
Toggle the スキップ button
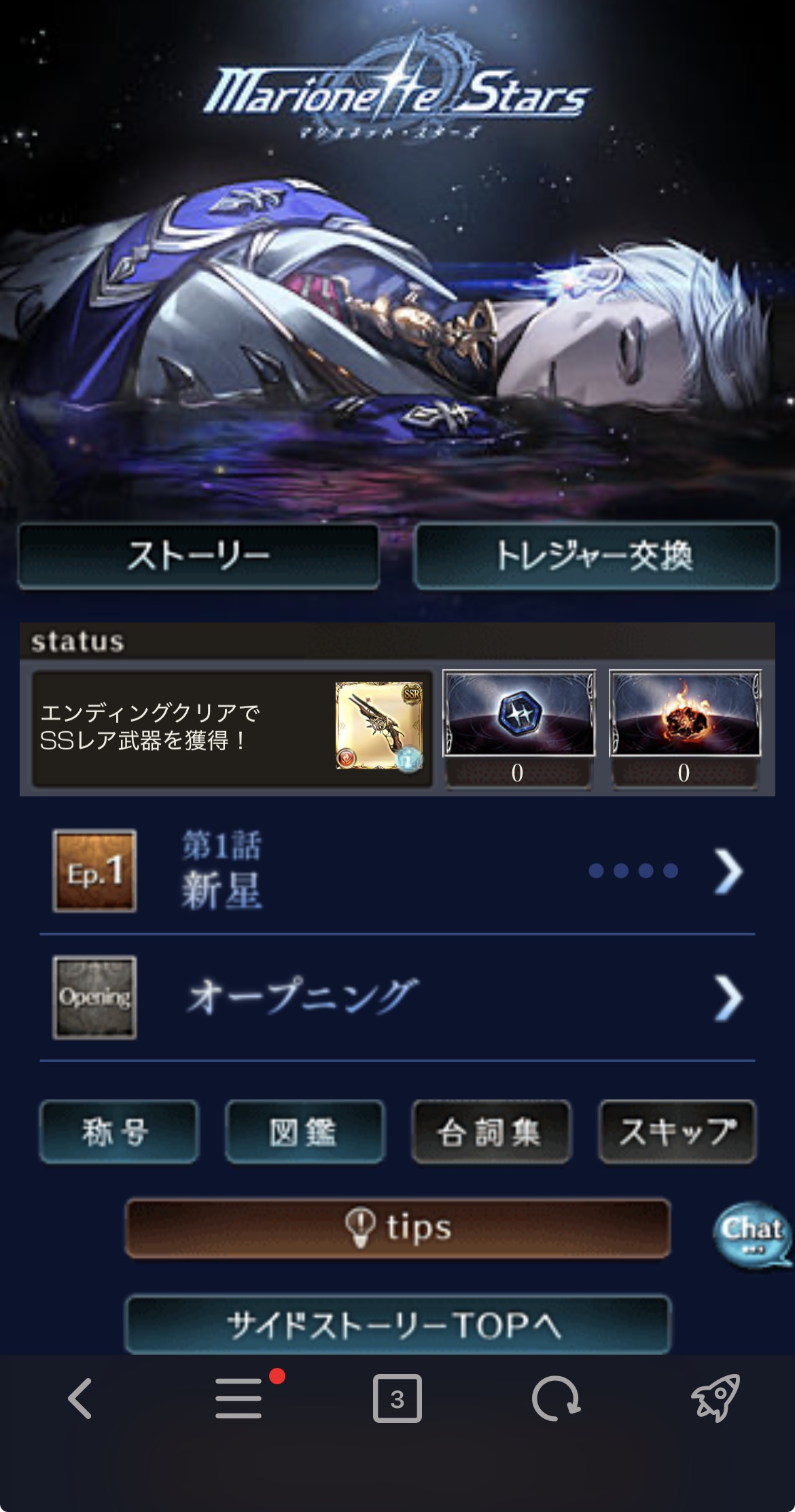[x=677, y=1132]
